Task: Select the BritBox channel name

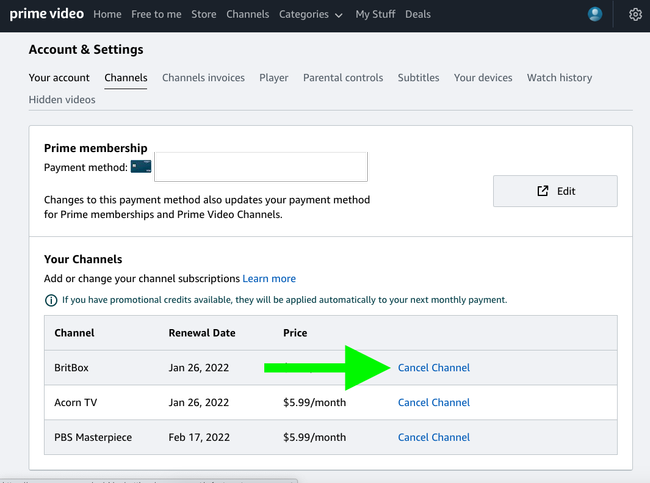Action: [x=71, y=368]
